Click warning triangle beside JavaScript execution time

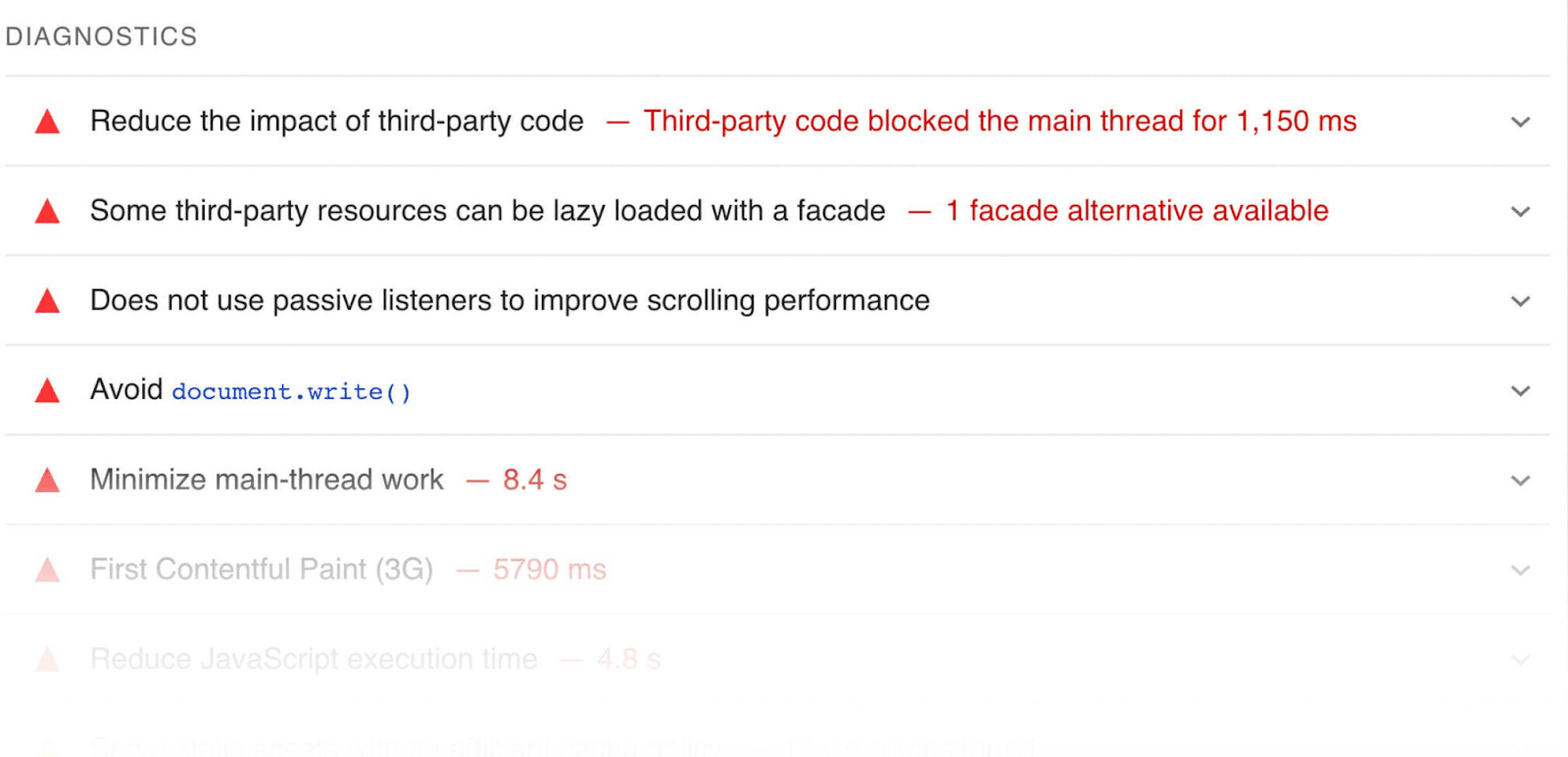(x=47, y=660)
